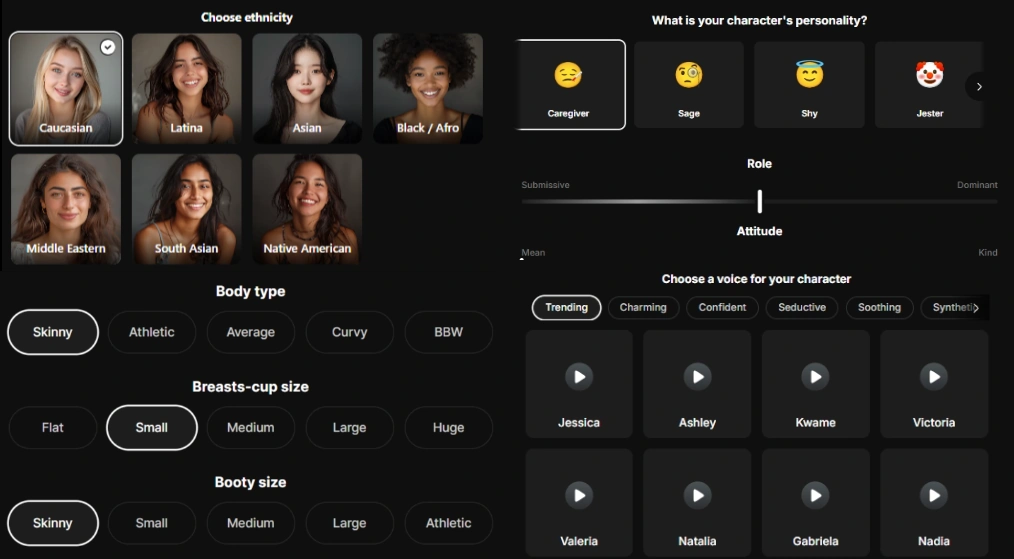Switch to the Seductive voices tab
Image resolution: width=1014 pixels, height=559 pixels.
[802, 307]
